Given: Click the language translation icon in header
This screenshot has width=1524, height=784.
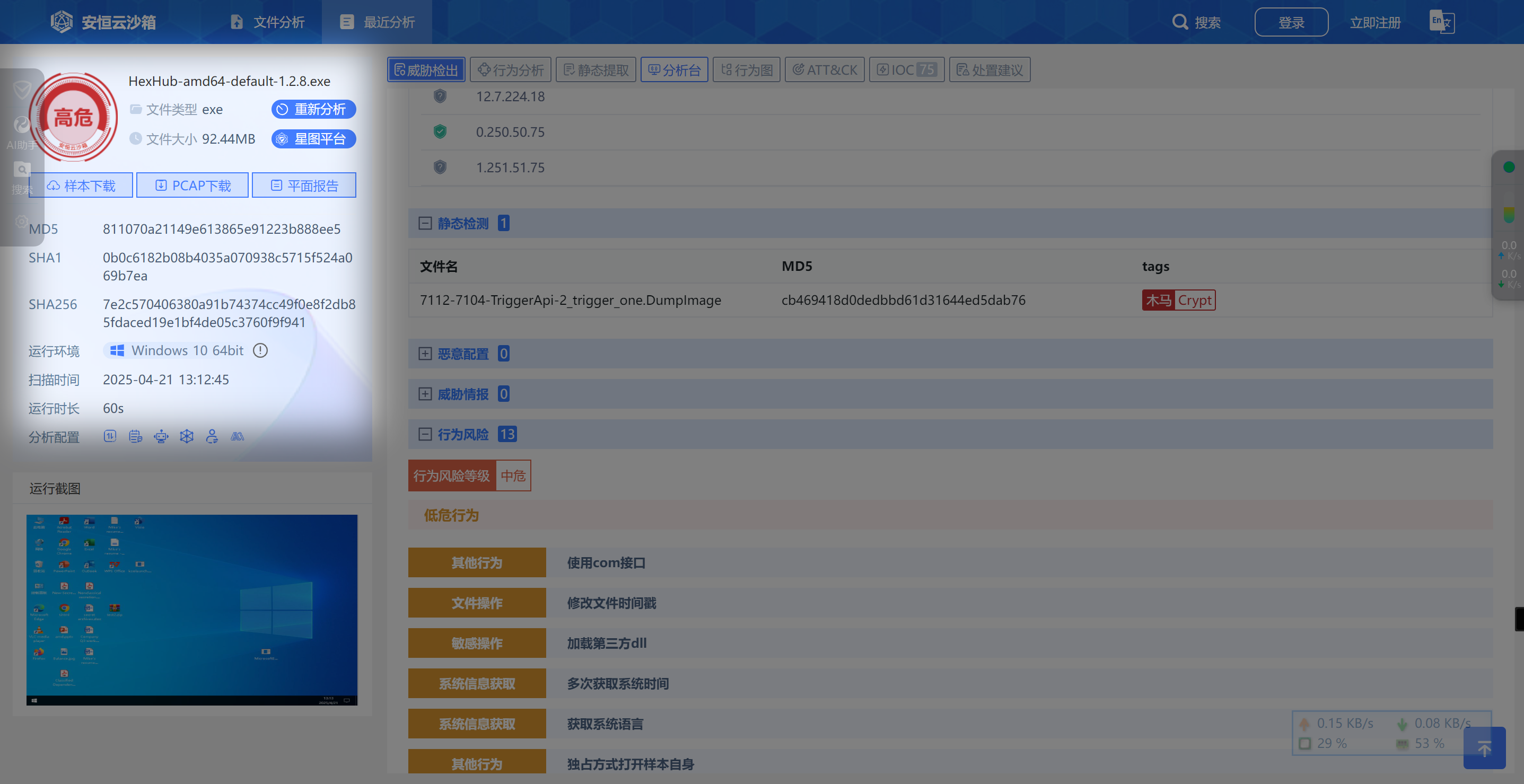Looking at the screenshot, I should [x=1441, y=22].
